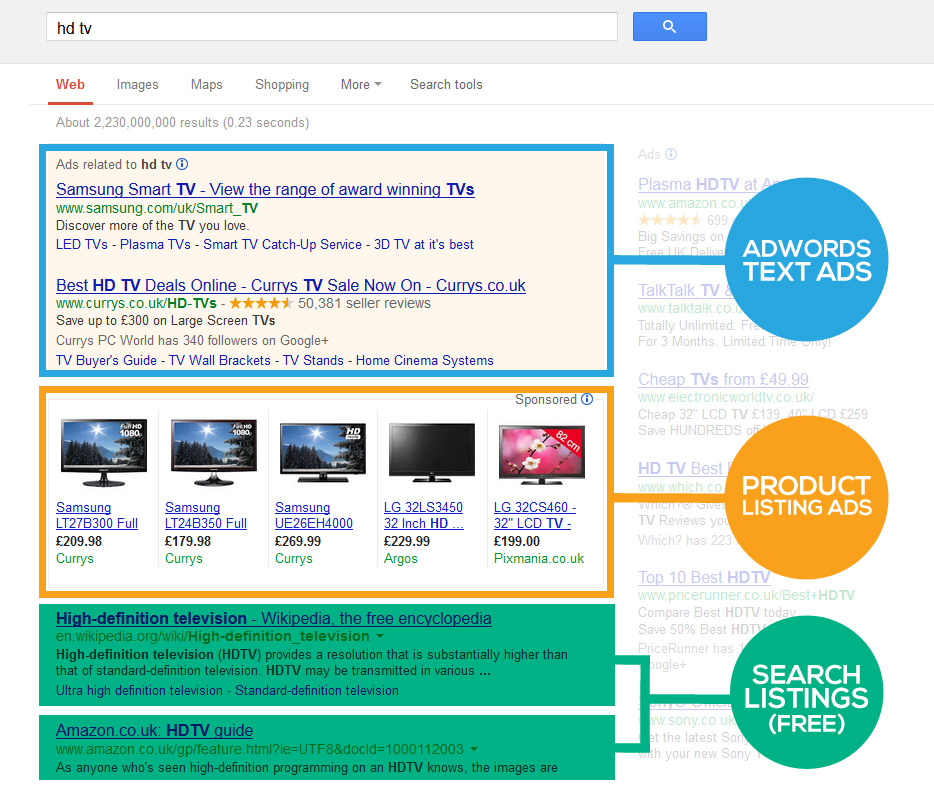Open Standard-definition television sublink

tap(317, 691)
